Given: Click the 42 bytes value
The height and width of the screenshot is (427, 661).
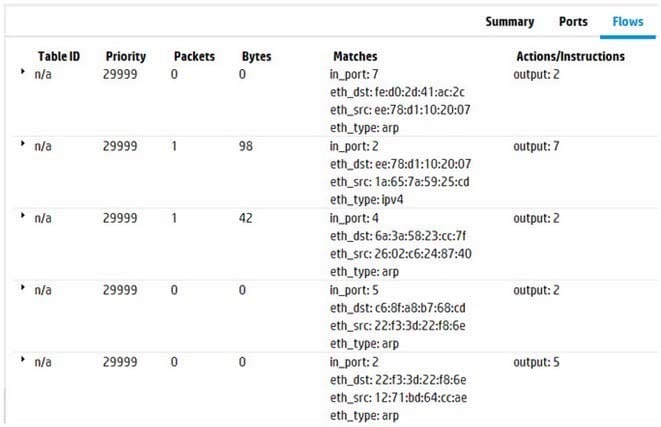Looking at the screenshot, I should pos(247,217).
